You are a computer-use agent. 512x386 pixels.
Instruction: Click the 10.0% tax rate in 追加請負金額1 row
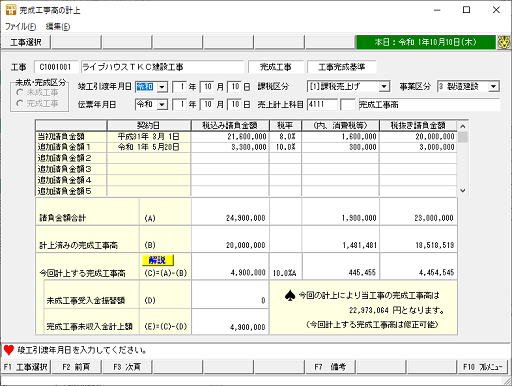point(285,147)
